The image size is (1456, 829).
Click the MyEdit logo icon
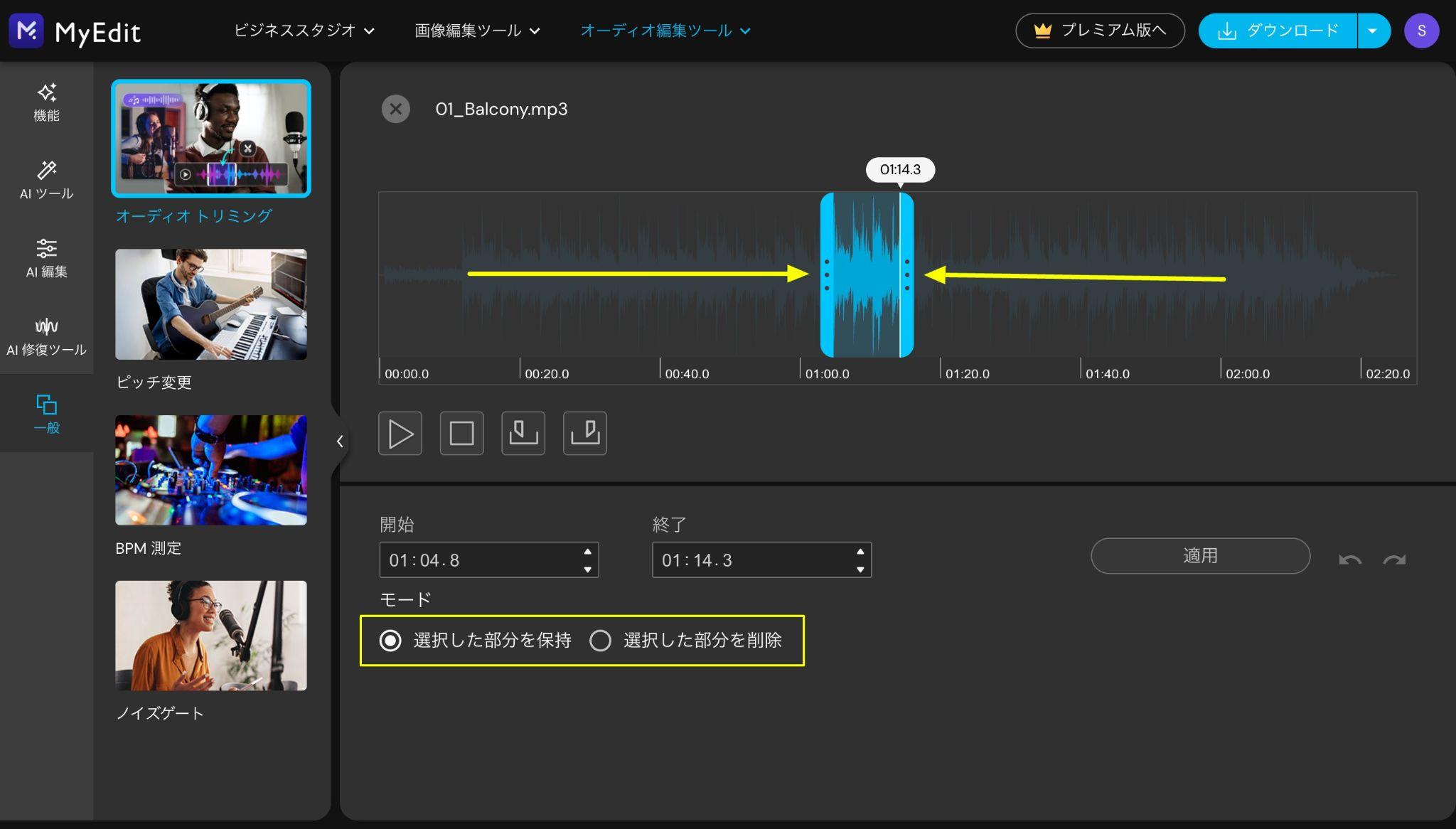[26, 31]
